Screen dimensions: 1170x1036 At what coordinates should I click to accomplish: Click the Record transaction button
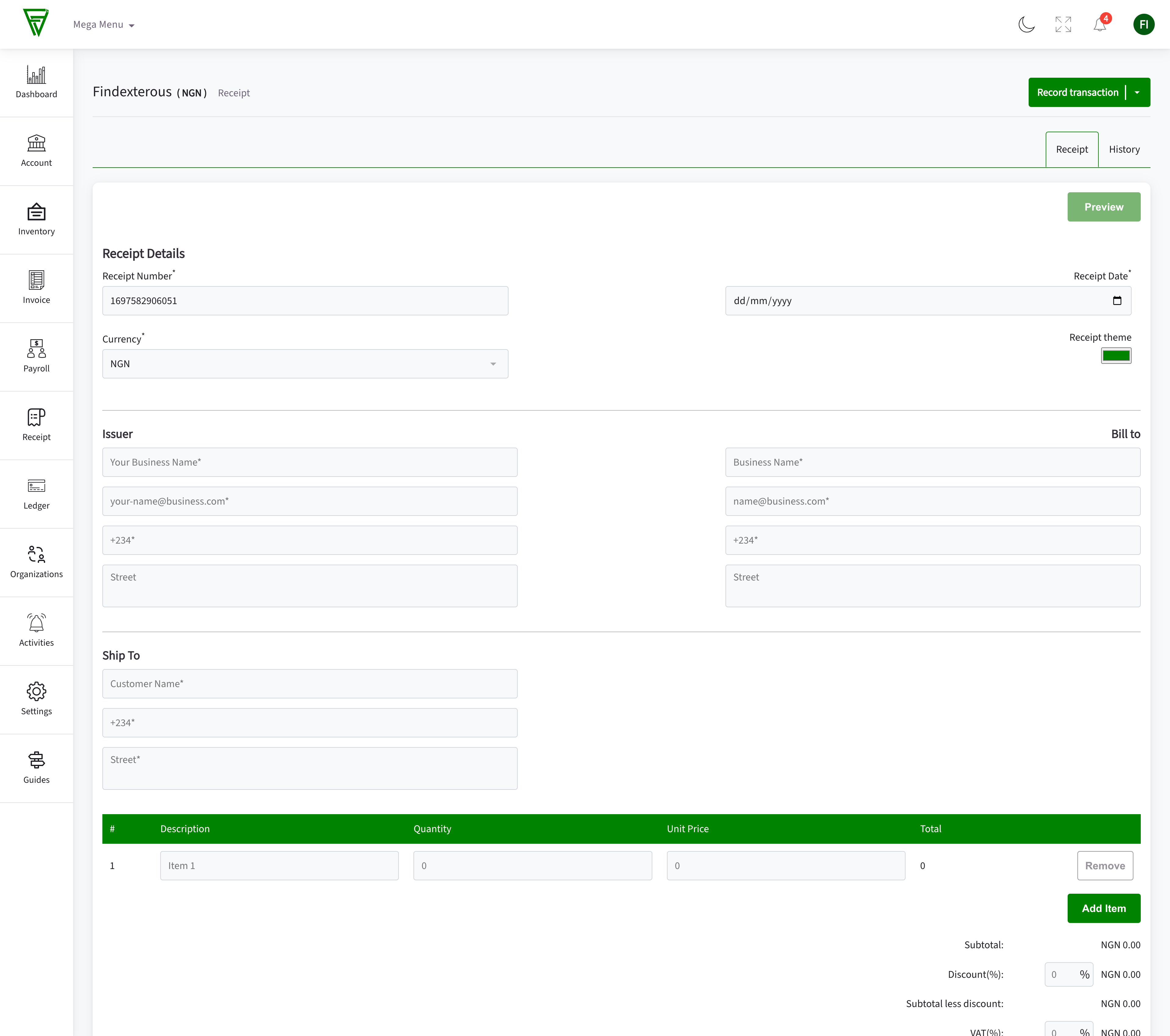[1077, 92]
